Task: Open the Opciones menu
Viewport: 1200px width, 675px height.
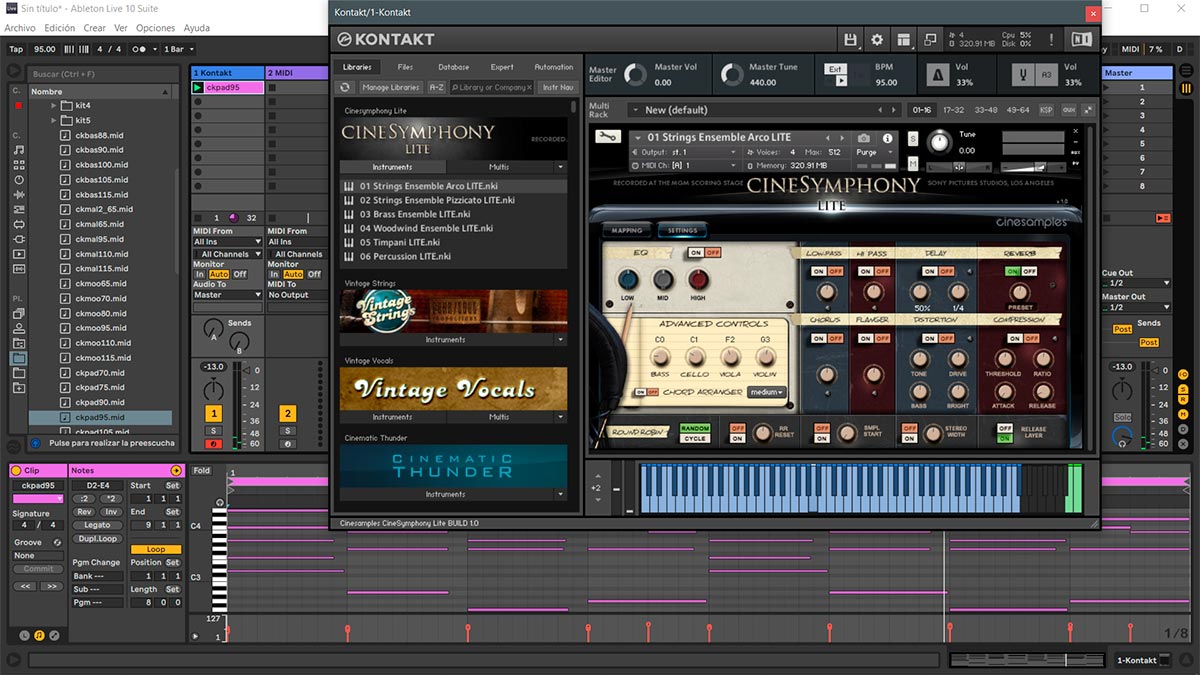Action: pyautogui.click(x=155, y=28)
